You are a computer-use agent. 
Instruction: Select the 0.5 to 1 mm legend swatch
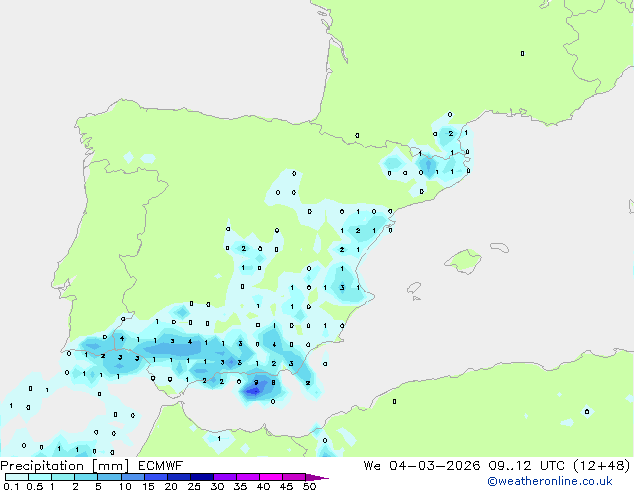pos(40,477)
